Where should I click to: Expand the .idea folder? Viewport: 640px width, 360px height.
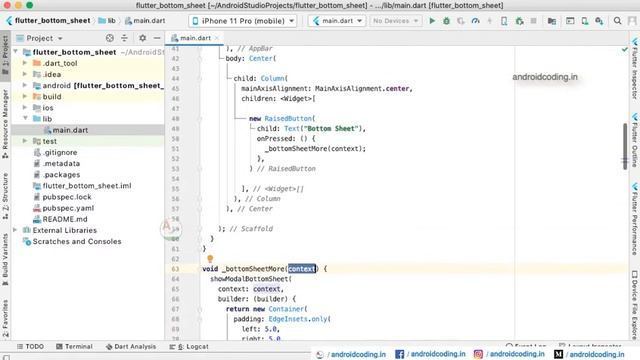click(25, 74)
